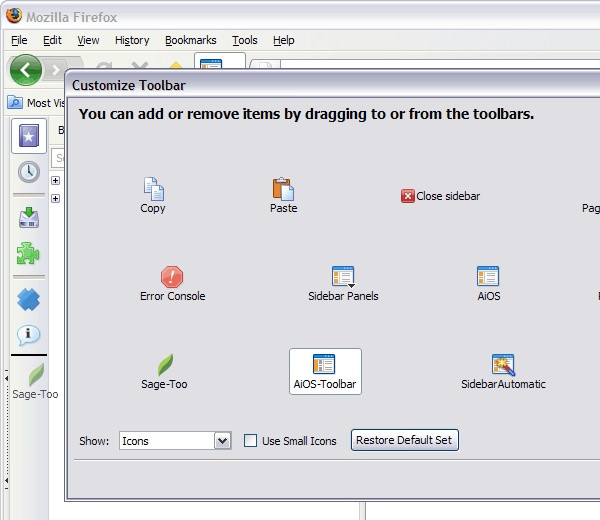Viewport: 600px width, 520px height.
Task: Click Sage-Too leaf in AiOS sidebar toolbar
Action: [x=36, y=375]
